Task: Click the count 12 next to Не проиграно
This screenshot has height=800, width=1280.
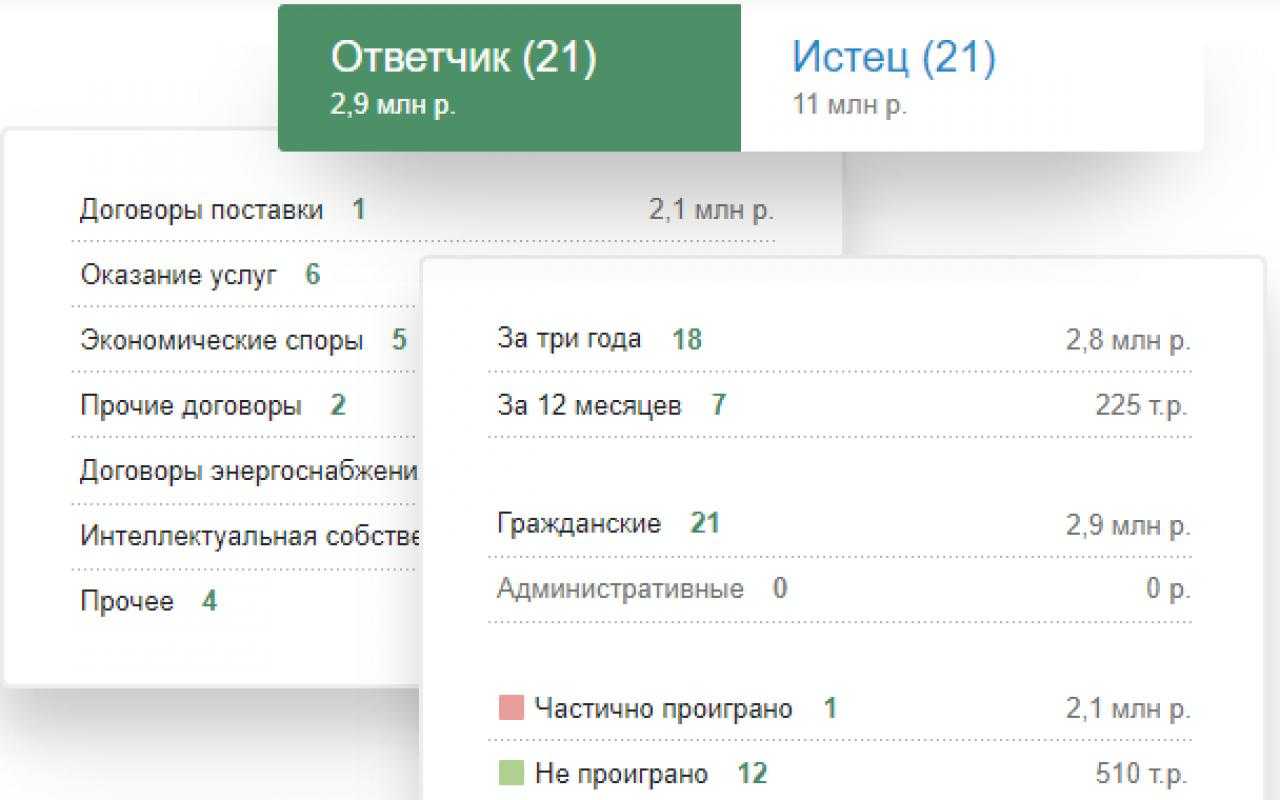Action: point(752,774)
